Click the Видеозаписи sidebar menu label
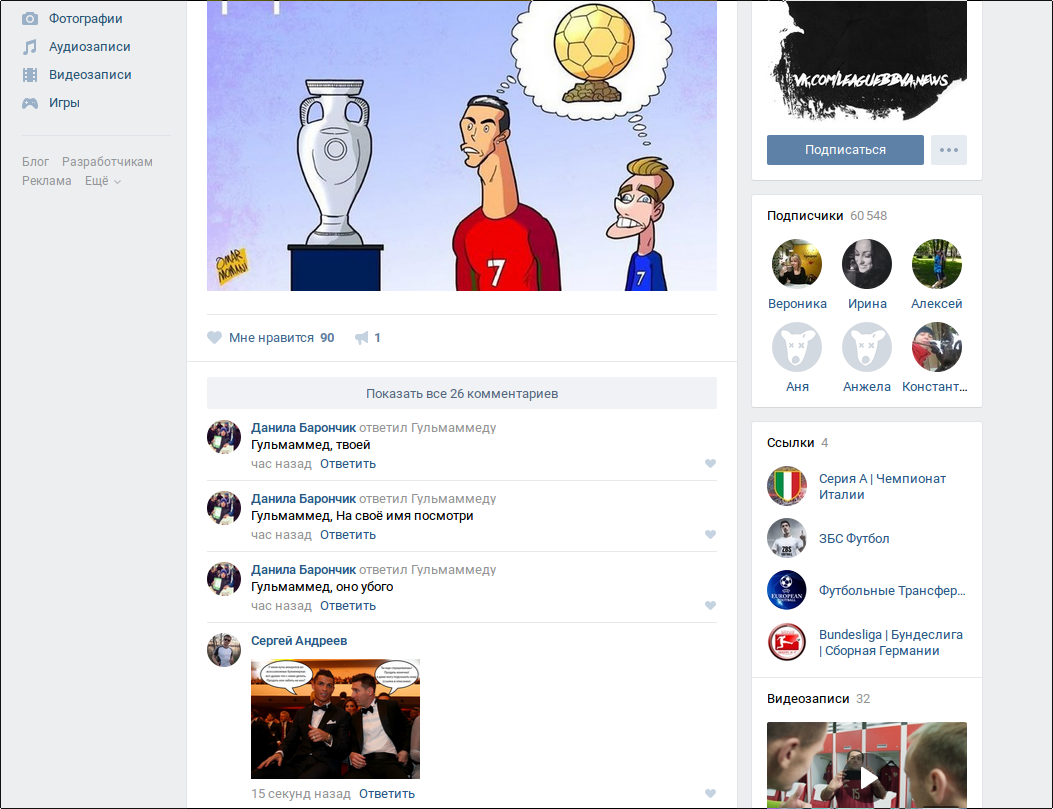This screenshot has height=809, width=1053. pyautogui.click(x=90, y=75)
